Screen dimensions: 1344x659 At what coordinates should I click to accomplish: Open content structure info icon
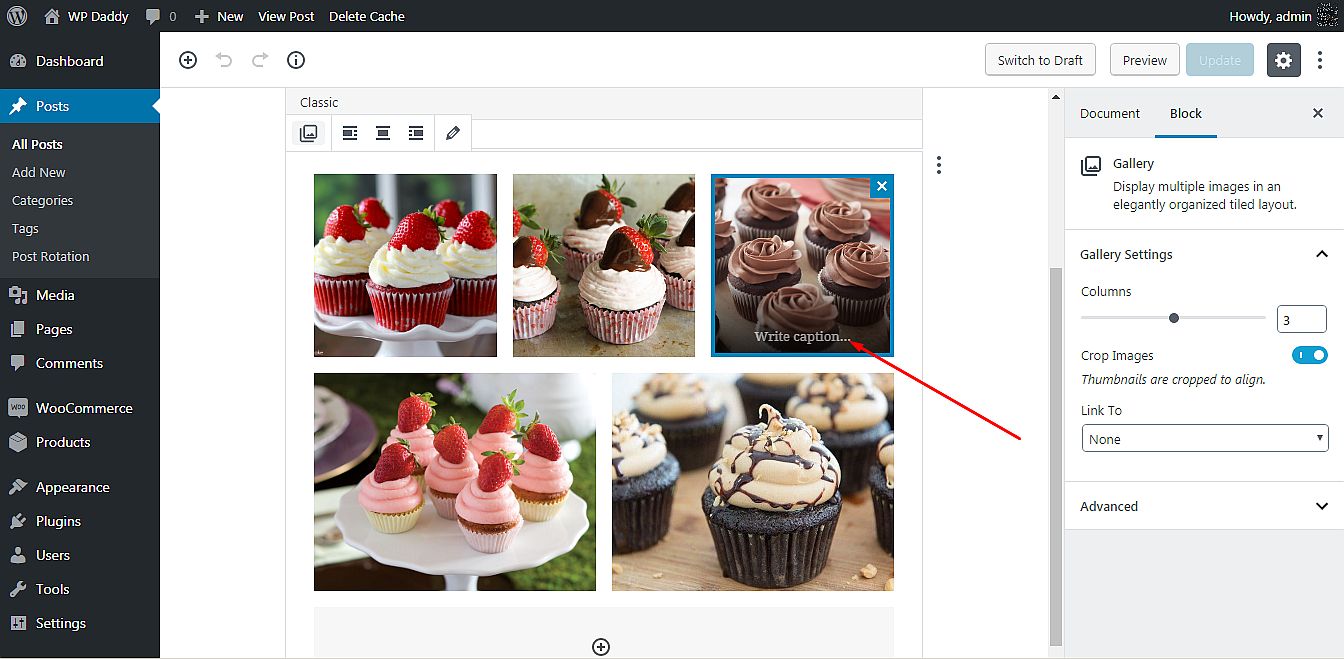296,60
